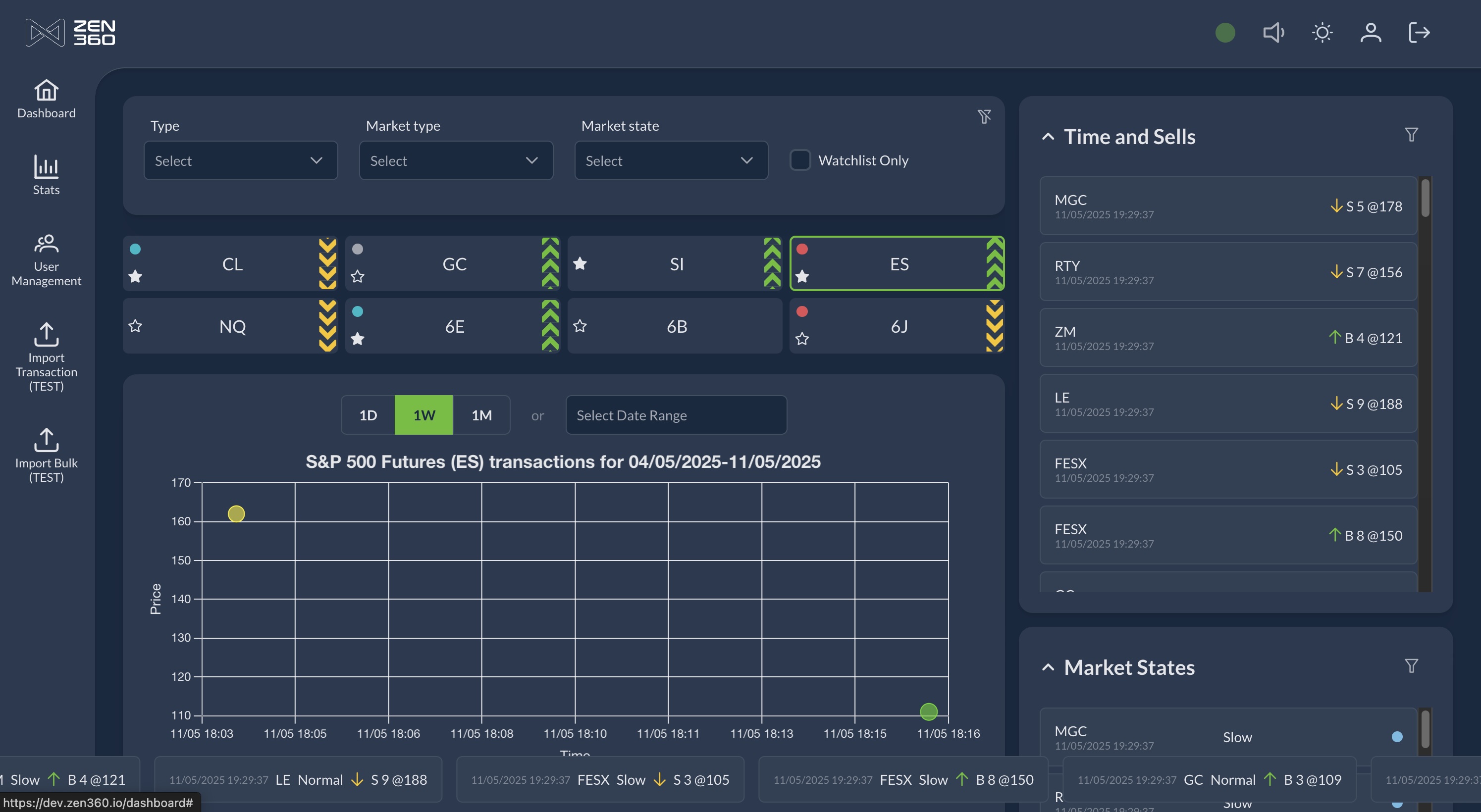Click the Select Date Range field

pos(676,415)
